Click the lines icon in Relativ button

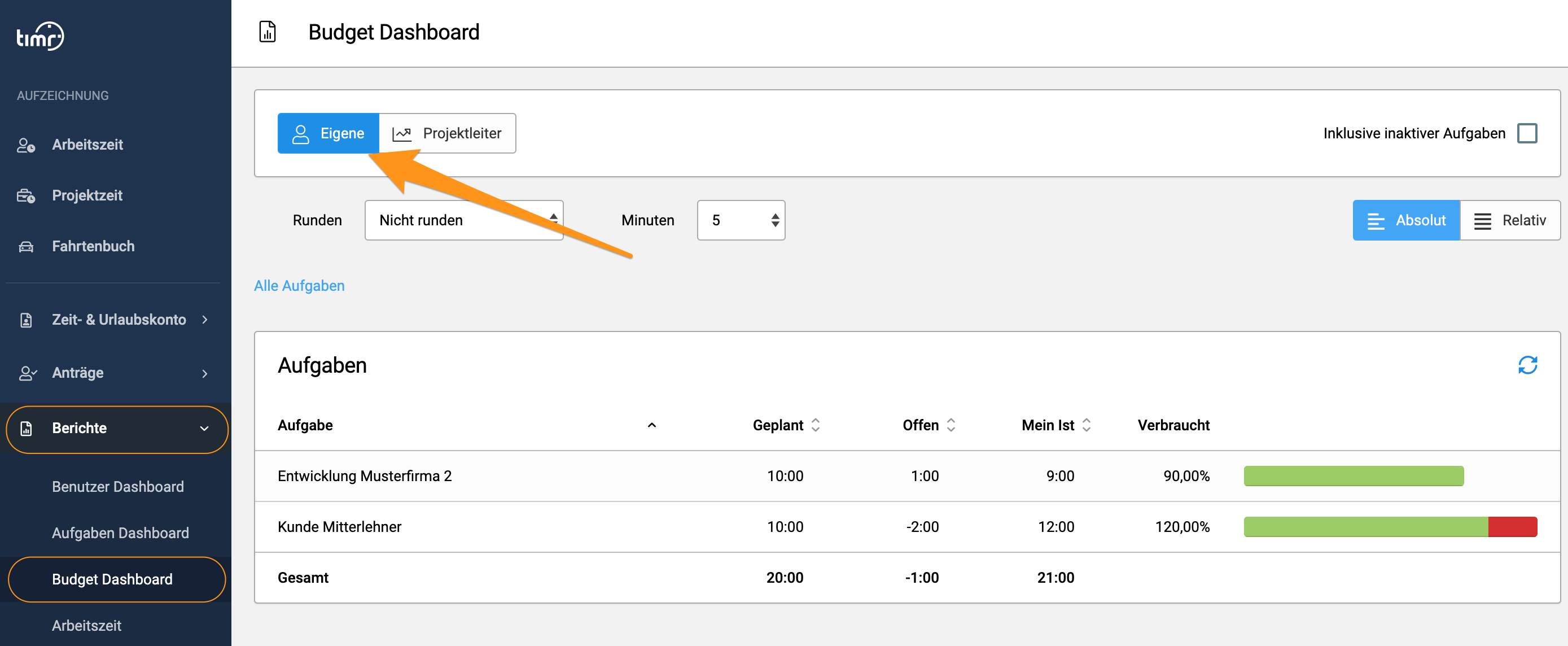(1482, 220)
